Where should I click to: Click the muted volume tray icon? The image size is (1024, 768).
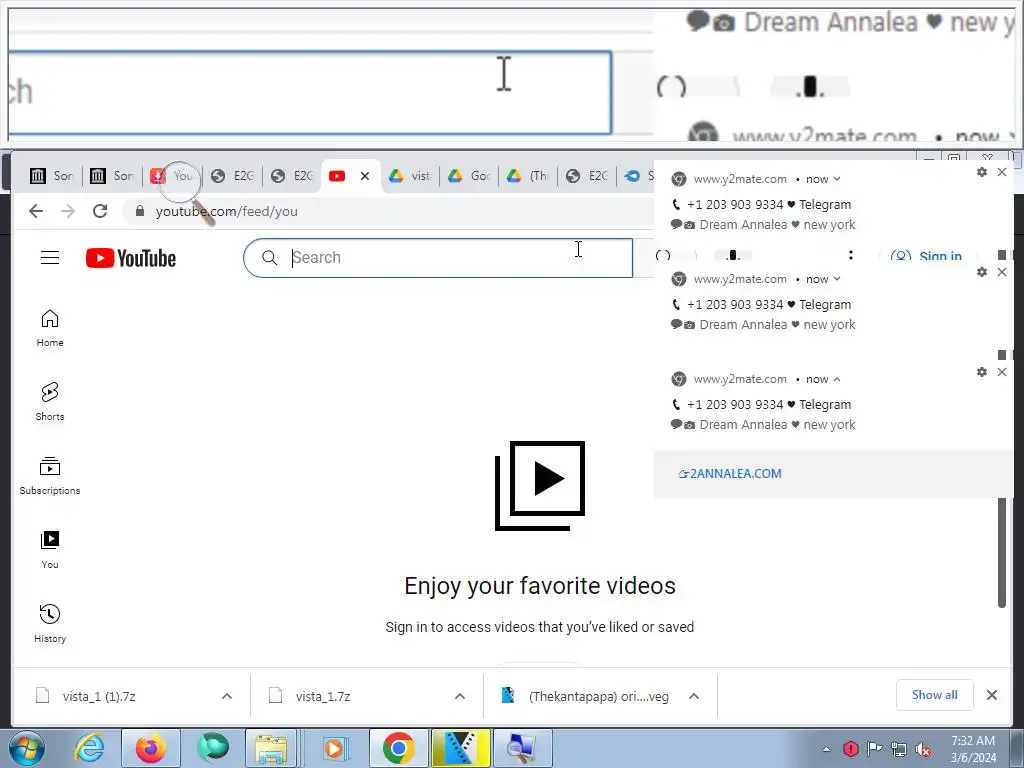pos(923,749)
